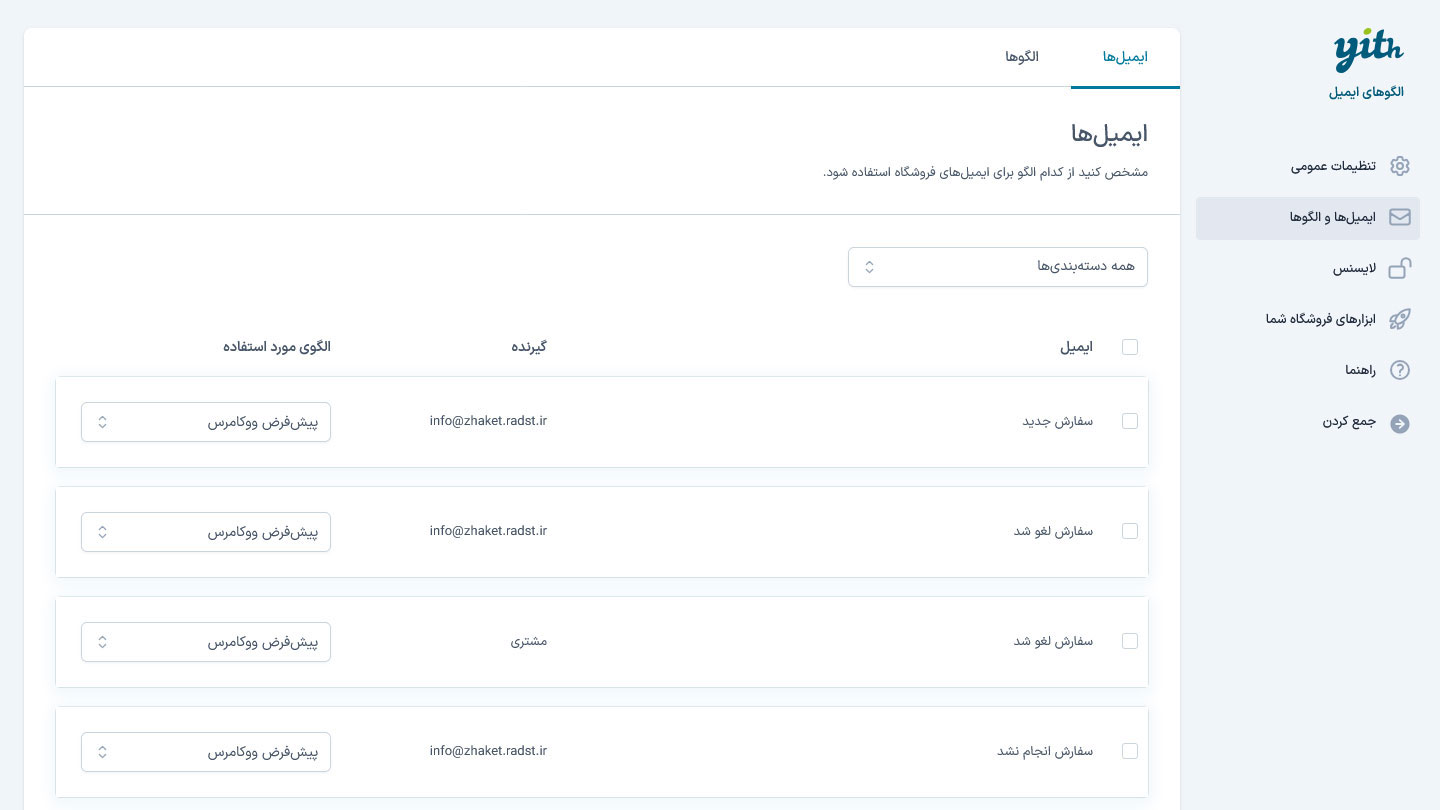Click the padlock icon next to لایسنس
Viewport: 1440px width, 810px height.
1400,268
